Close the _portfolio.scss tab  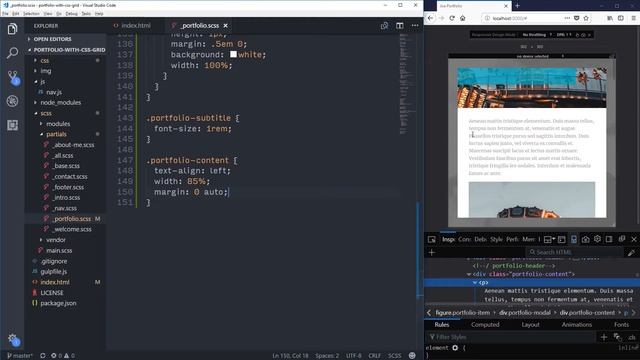(225, 26)
